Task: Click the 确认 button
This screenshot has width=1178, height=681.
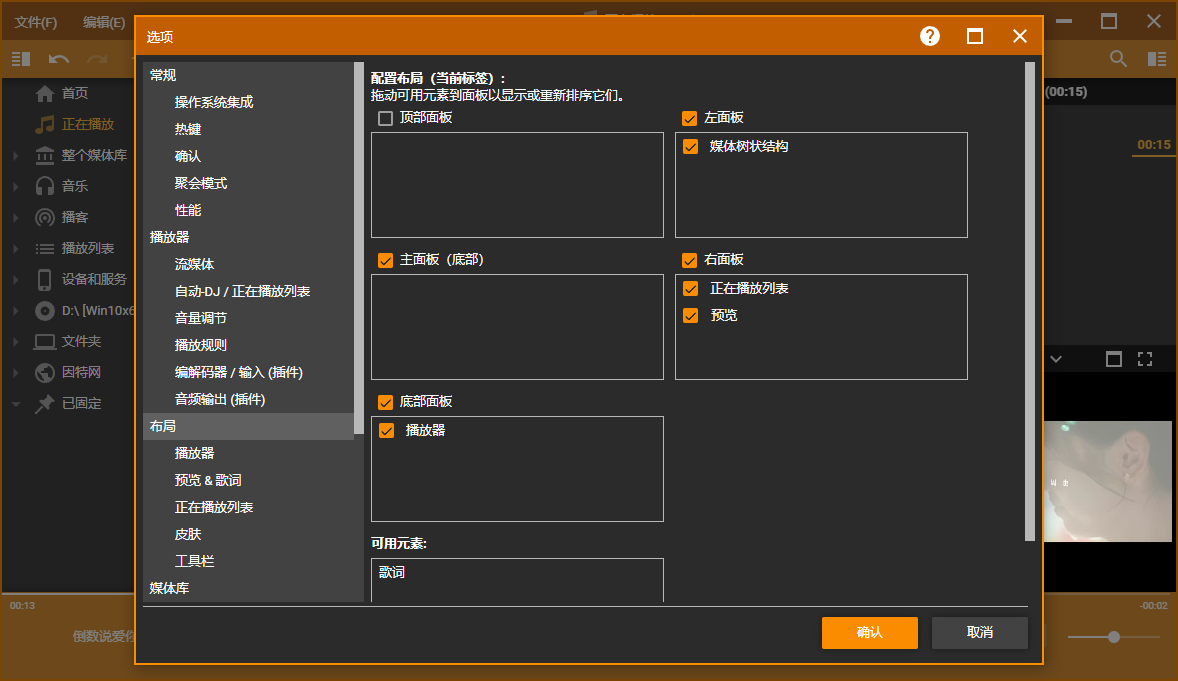Action: click(869, 632)
